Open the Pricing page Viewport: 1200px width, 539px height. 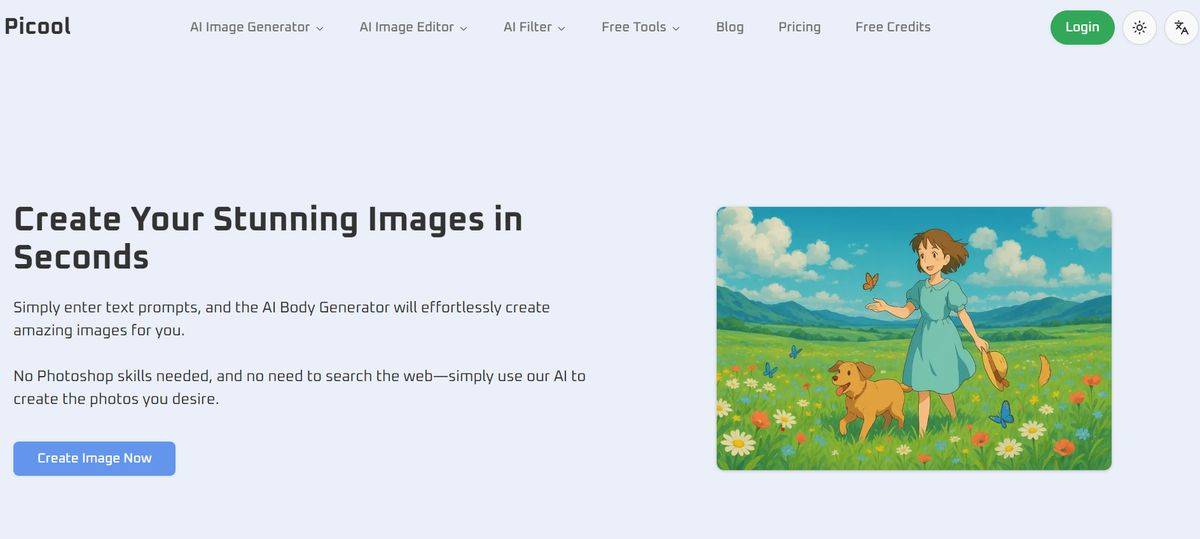tap(799, 27)
